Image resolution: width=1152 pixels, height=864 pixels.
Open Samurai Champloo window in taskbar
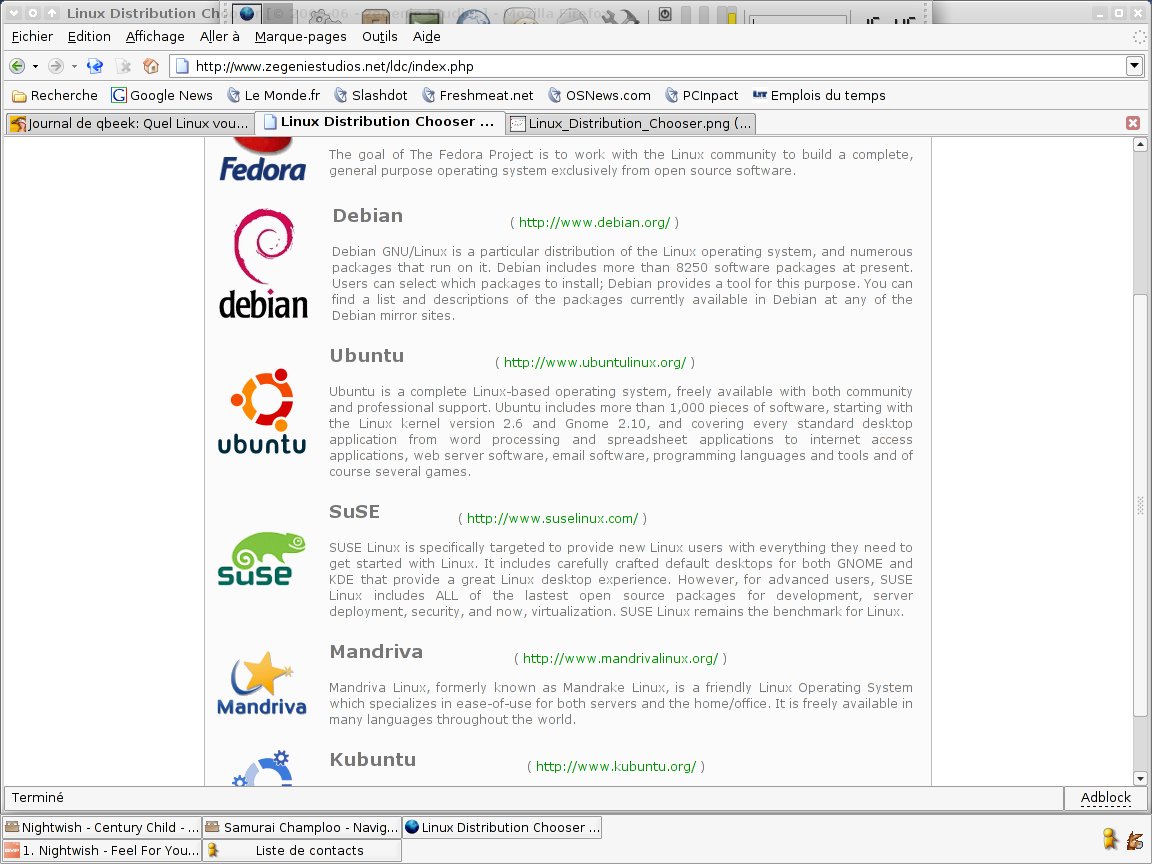301,827
